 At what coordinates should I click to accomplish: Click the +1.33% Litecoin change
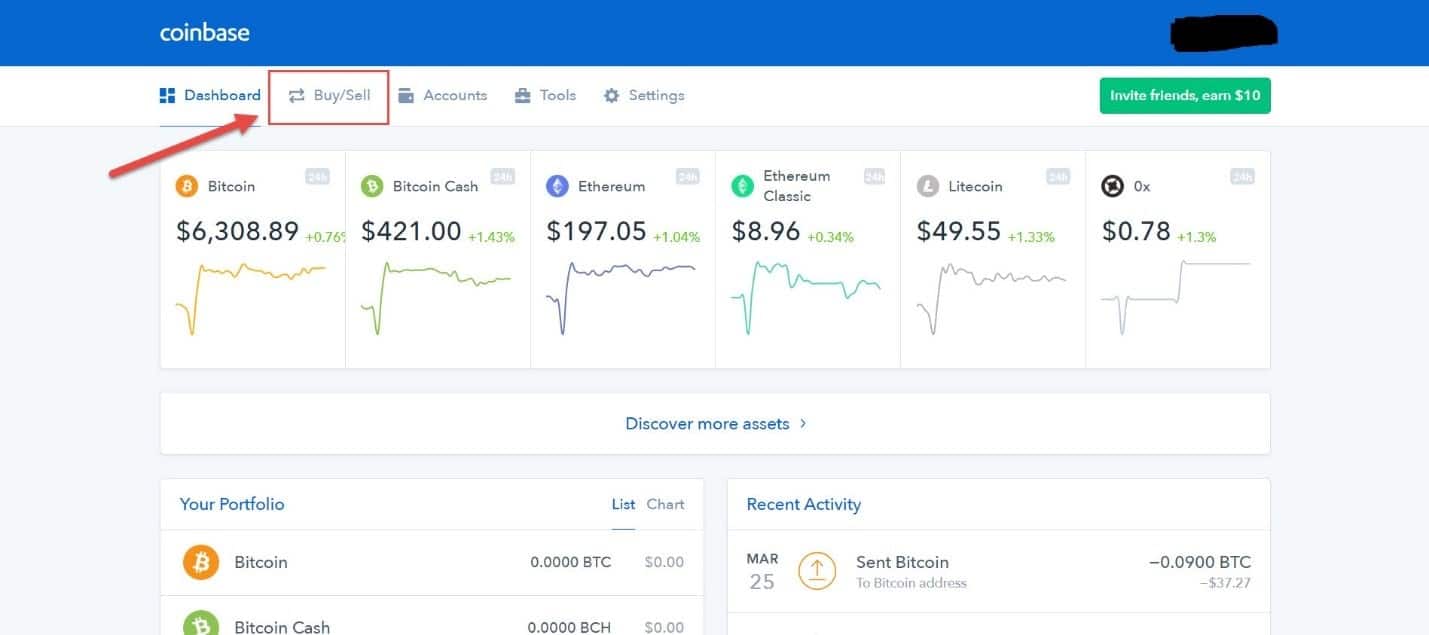[1031, 237]
